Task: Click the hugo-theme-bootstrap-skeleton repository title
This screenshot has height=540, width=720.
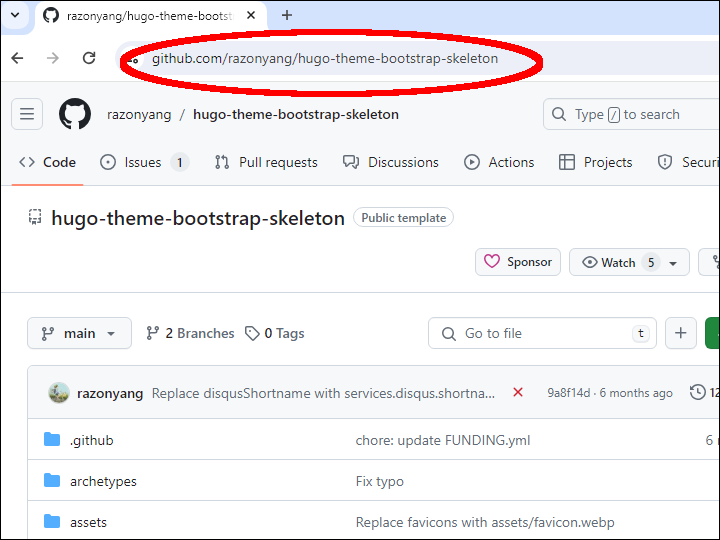Action: (x=198, y=218)
